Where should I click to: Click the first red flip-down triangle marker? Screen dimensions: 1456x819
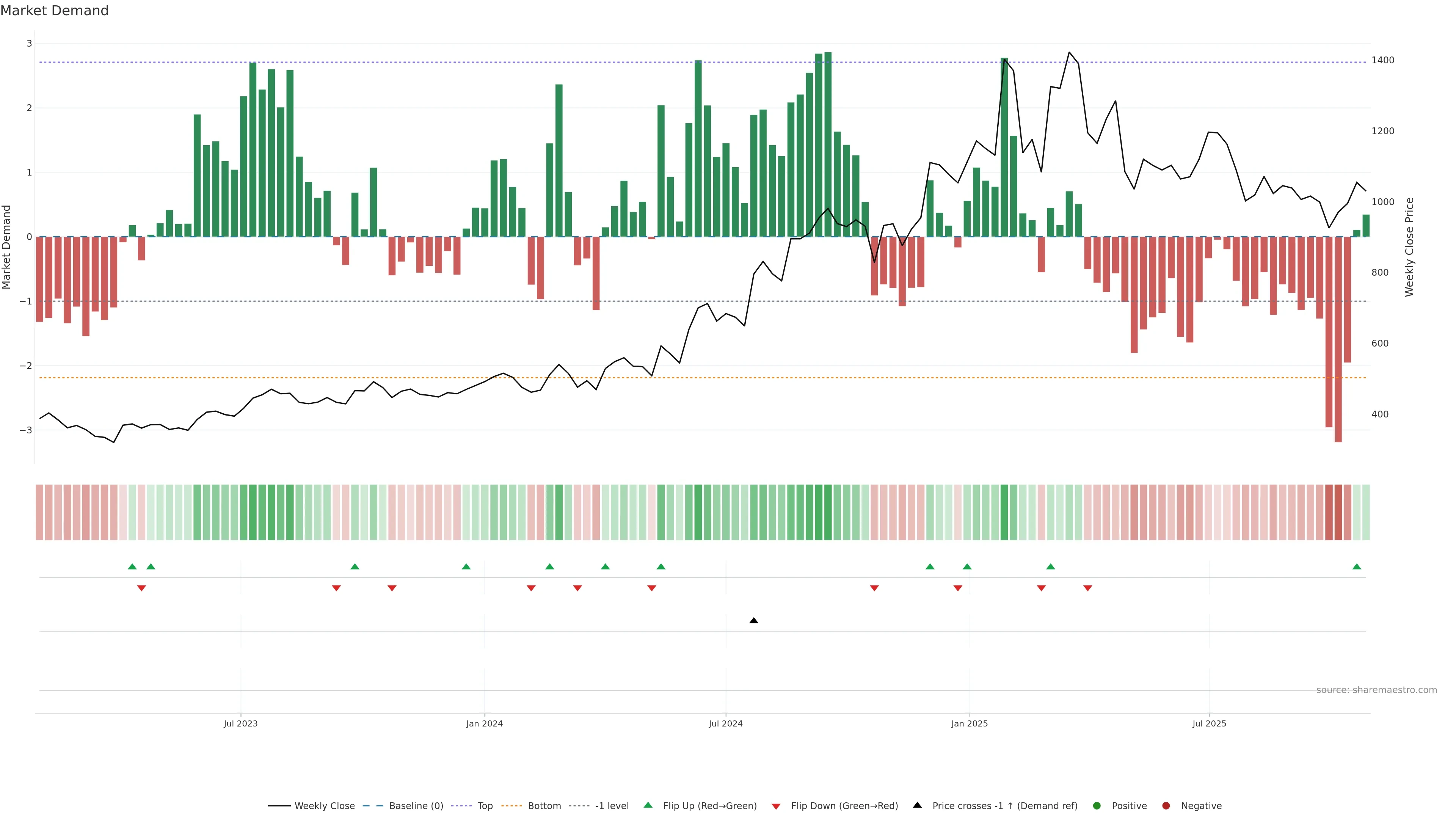(142, 588)
